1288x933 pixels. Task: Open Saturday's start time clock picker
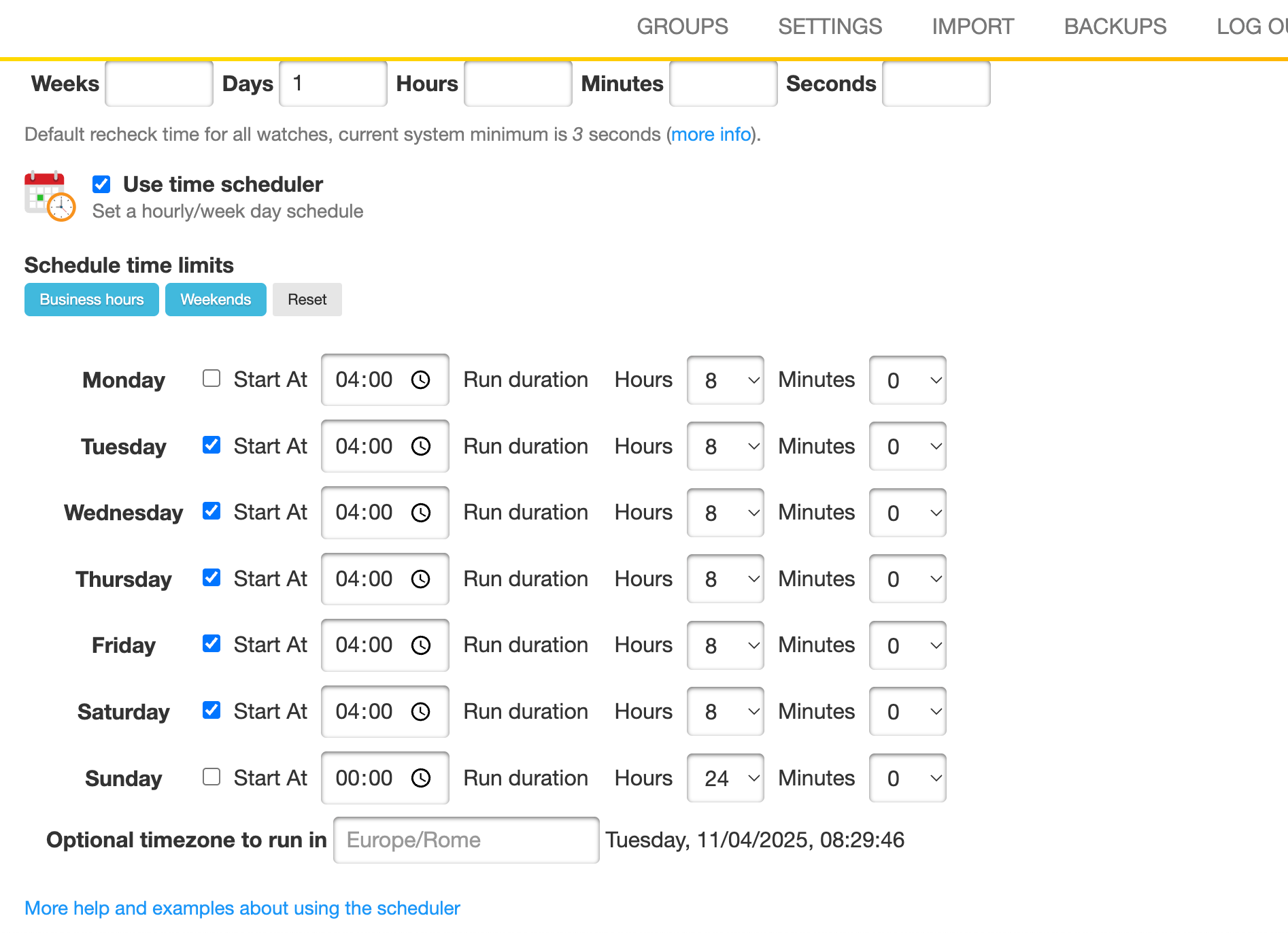tap(421, 711)
